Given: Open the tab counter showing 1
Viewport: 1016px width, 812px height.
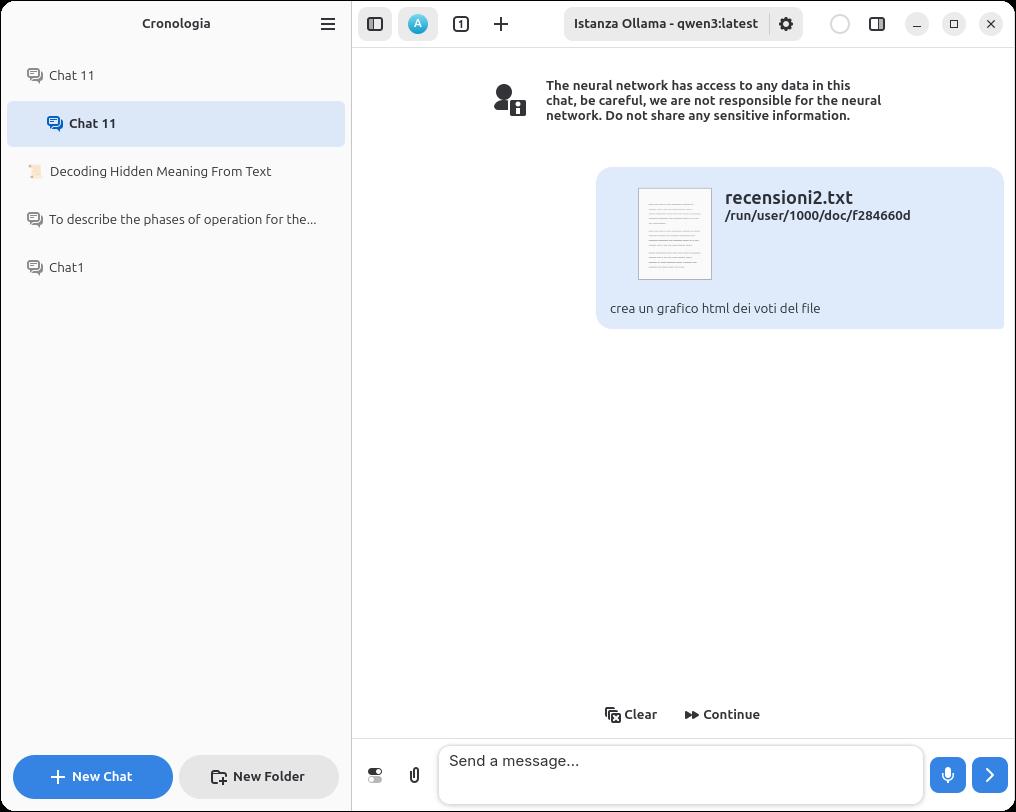Looking at the screenshot, I should 461,24.
